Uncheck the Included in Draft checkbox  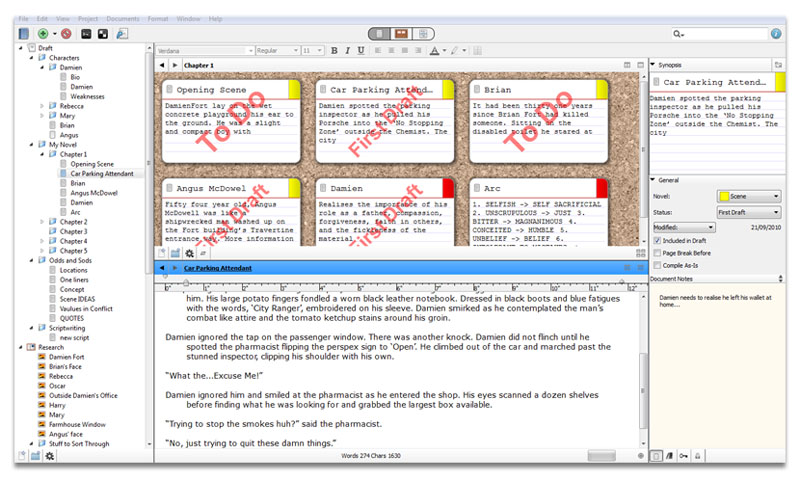pos(656,241)
